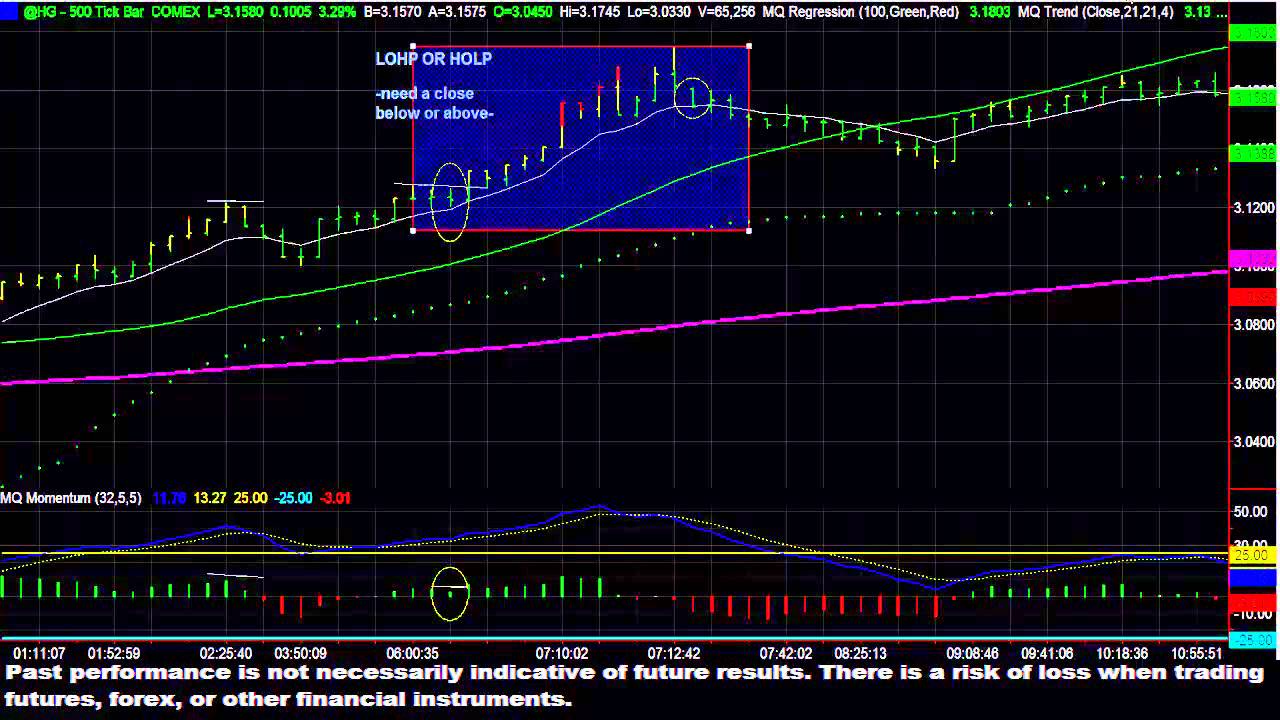This screenshot has width=1280, height=720.
Task: Click the '09:41:06' time axis label
Action: (1046, 653)
